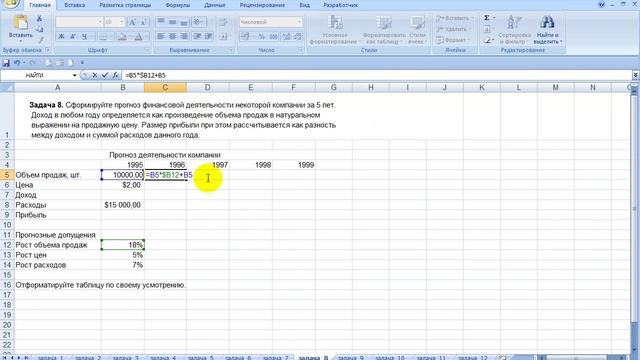Viewport: 640px width, 360px height.
Task: Click the Wrap Text icon
Action: pos(224,22)
